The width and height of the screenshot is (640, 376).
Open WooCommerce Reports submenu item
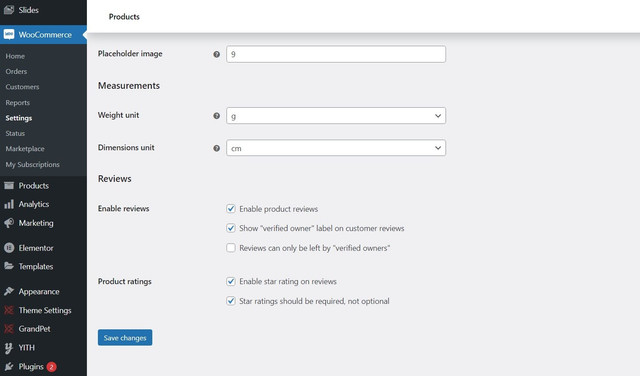point(18,102)
